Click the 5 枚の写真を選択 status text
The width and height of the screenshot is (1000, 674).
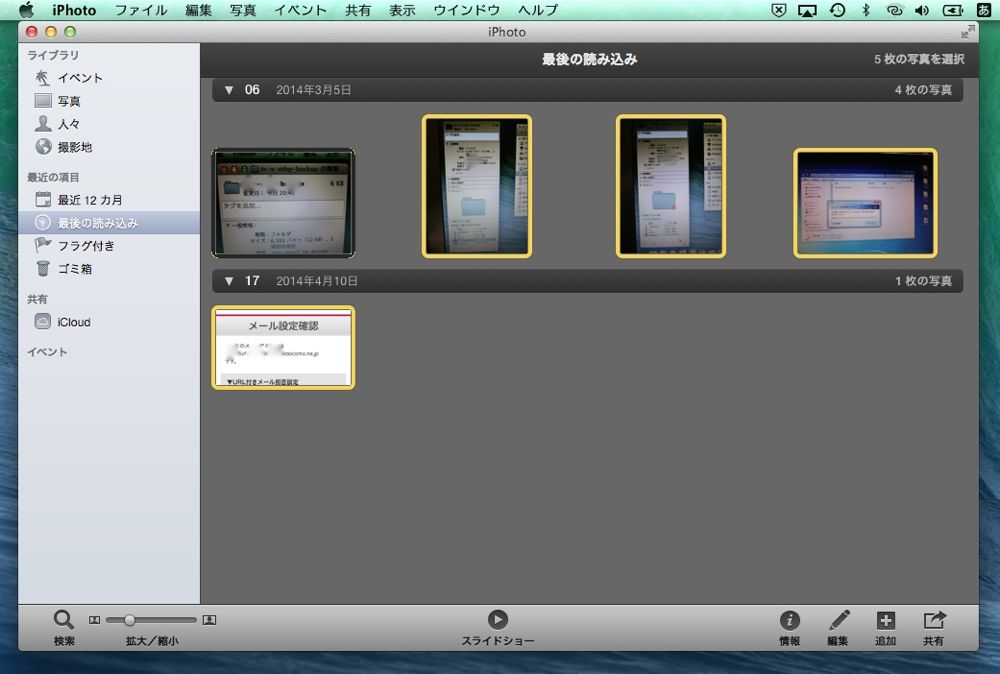919,59
